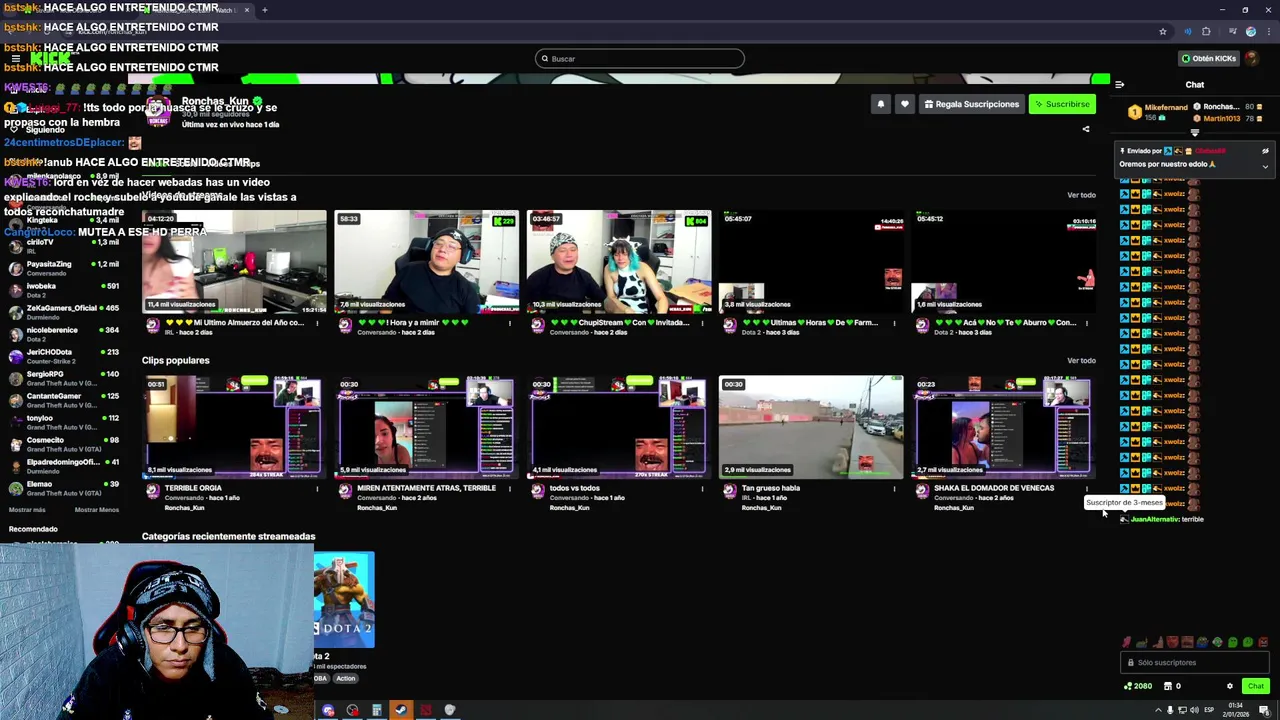This screenshot has height=720, width=1280.
Task: Open the Windows notification center icon
Action: click(x=1265, y=710)
